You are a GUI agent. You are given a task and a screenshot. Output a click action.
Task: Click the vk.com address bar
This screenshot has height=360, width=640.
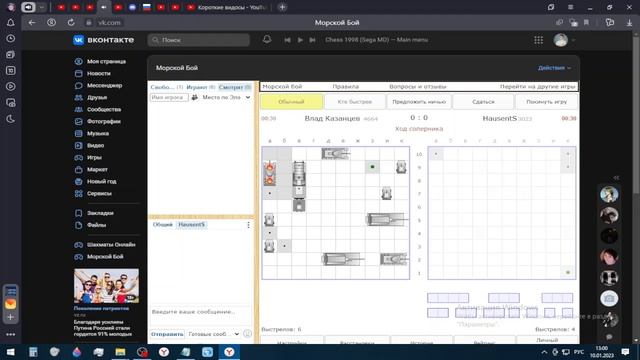click(x=109, y=22)
